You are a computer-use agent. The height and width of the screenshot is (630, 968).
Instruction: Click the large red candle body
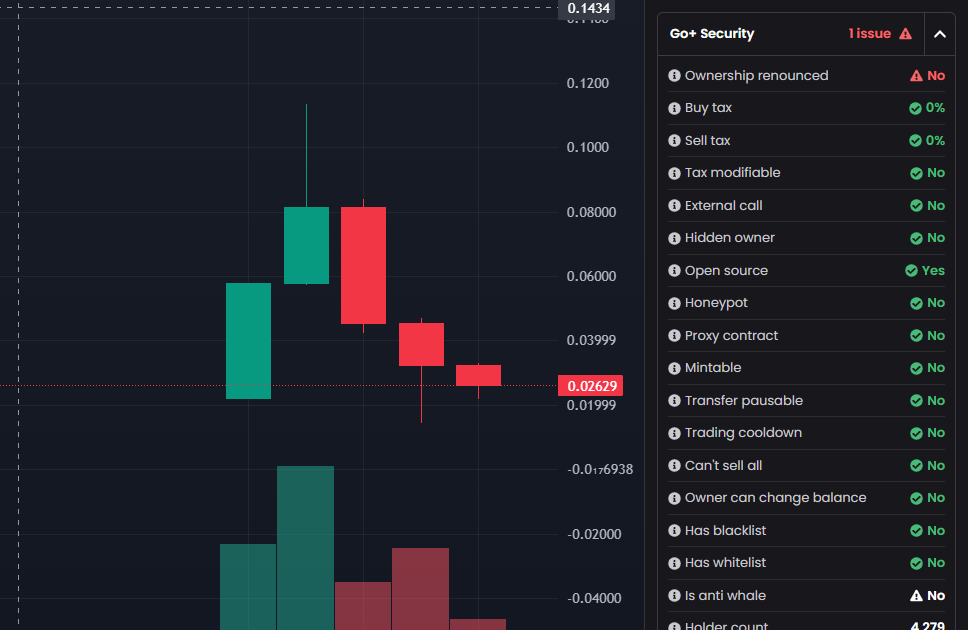pos(364,265)
